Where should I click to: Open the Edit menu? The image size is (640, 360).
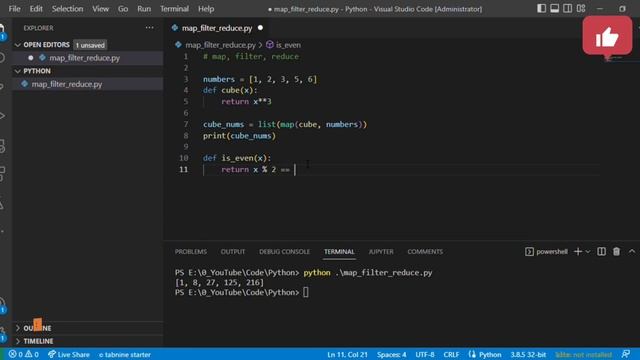36,9
